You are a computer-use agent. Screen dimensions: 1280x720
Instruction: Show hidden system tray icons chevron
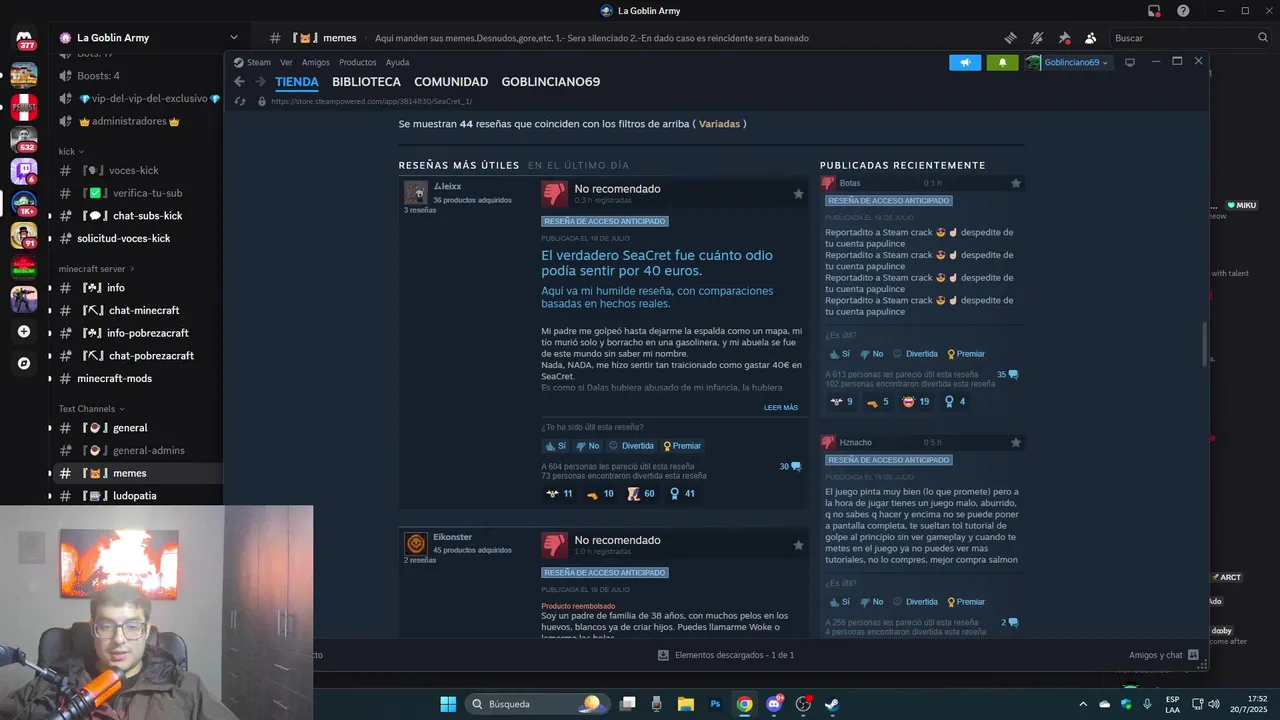pos(1082,704)
